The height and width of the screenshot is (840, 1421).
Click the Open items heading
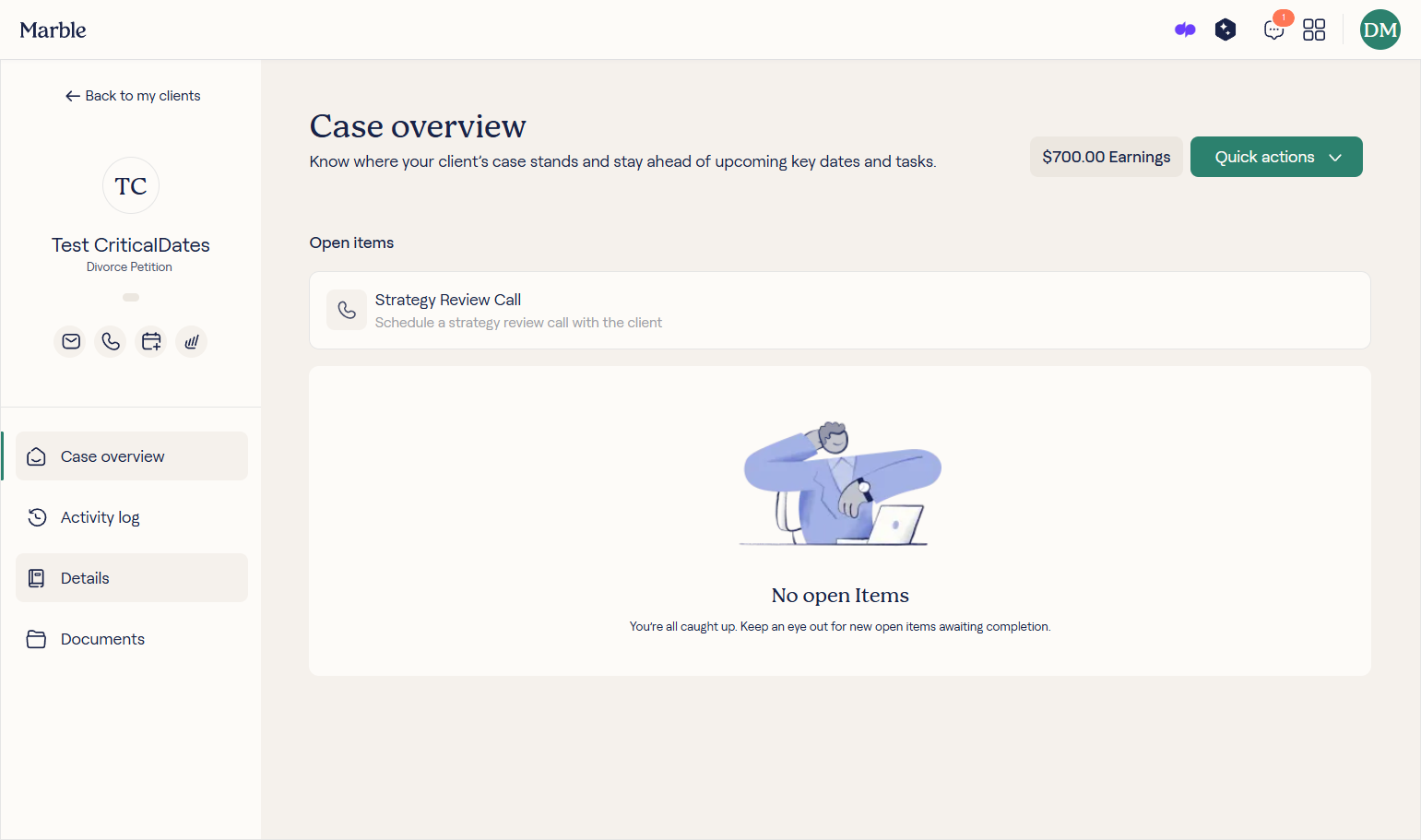[351, 243]
